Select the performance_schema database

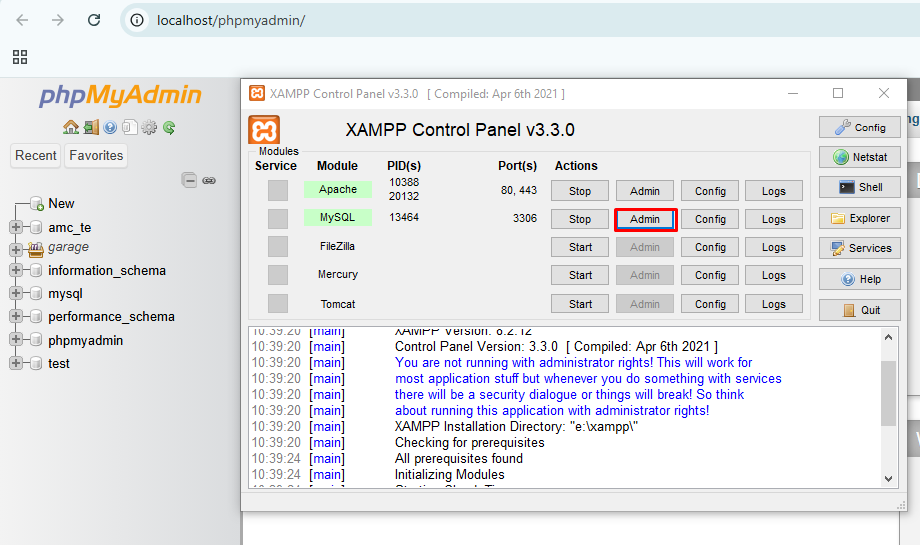point(111,317)
